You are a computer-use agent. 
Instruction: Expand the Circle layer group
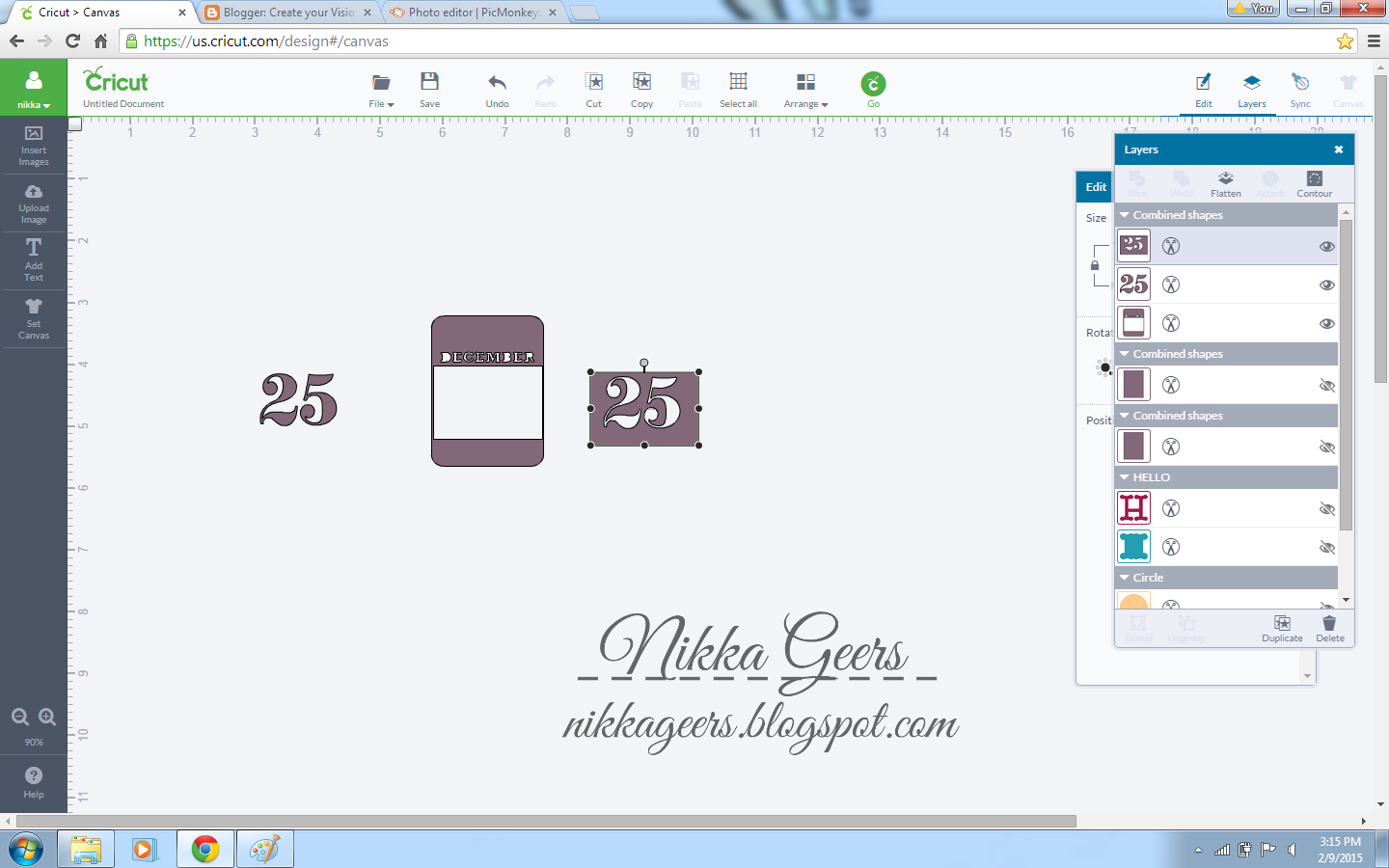pos(1124,577)
